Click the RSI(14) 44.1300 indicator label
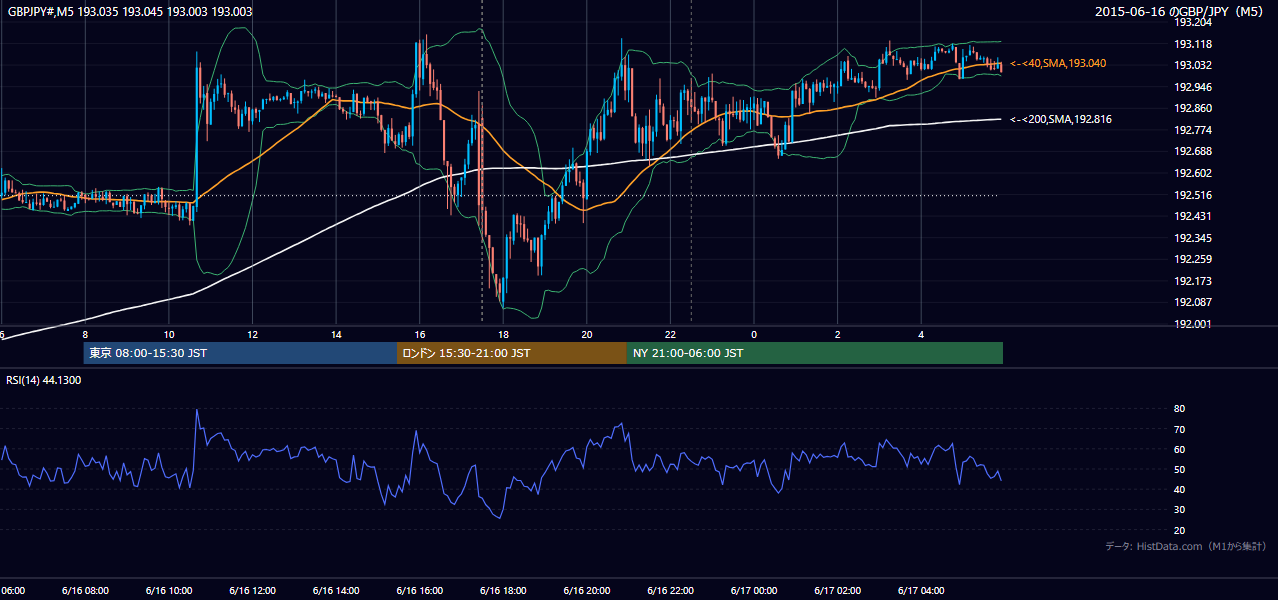 tap(44, 380)
